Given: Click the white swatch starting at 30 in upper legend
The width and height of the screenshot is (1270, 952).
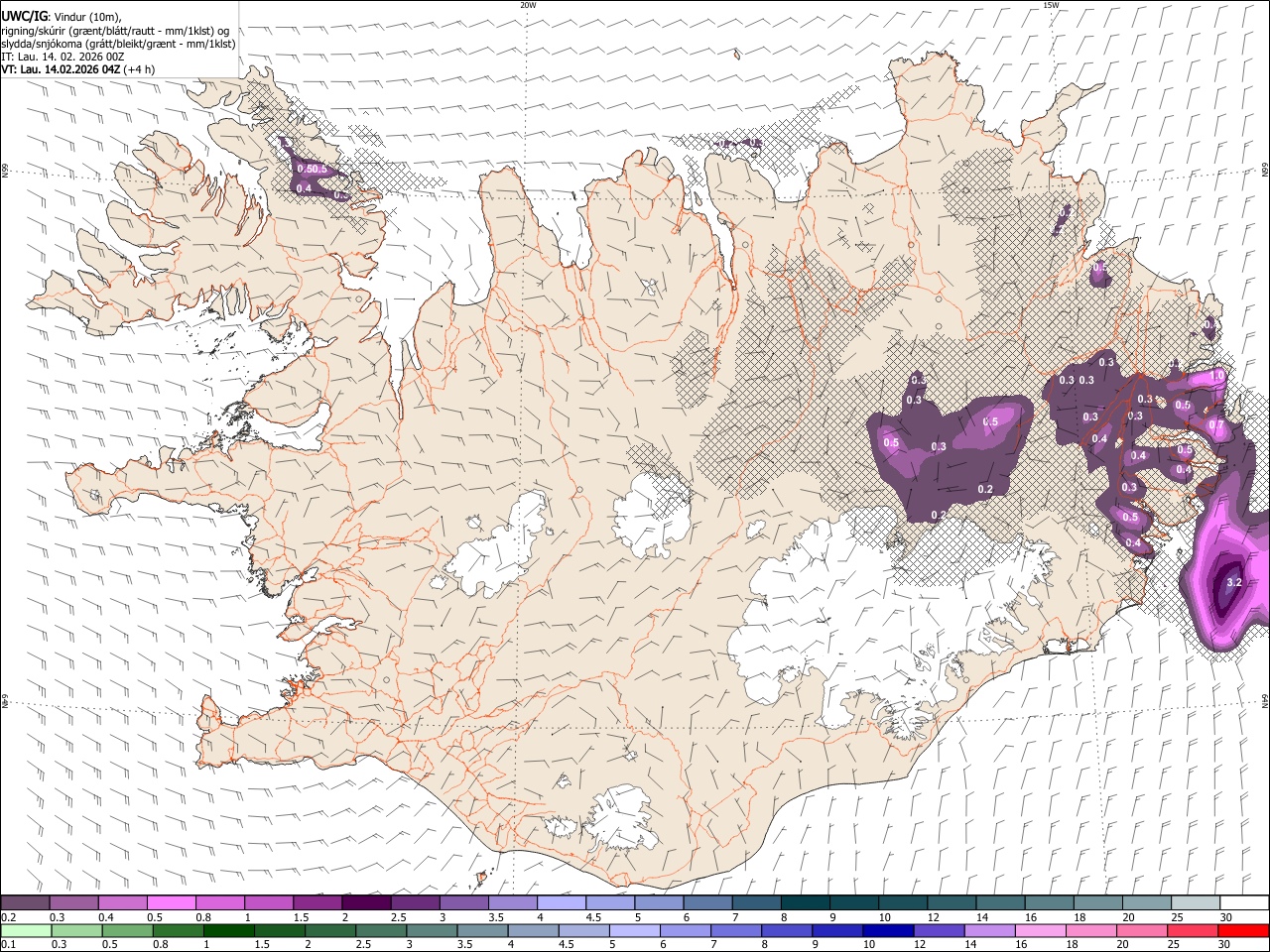Looking at the screenshot, I should tap(1243, 902).
